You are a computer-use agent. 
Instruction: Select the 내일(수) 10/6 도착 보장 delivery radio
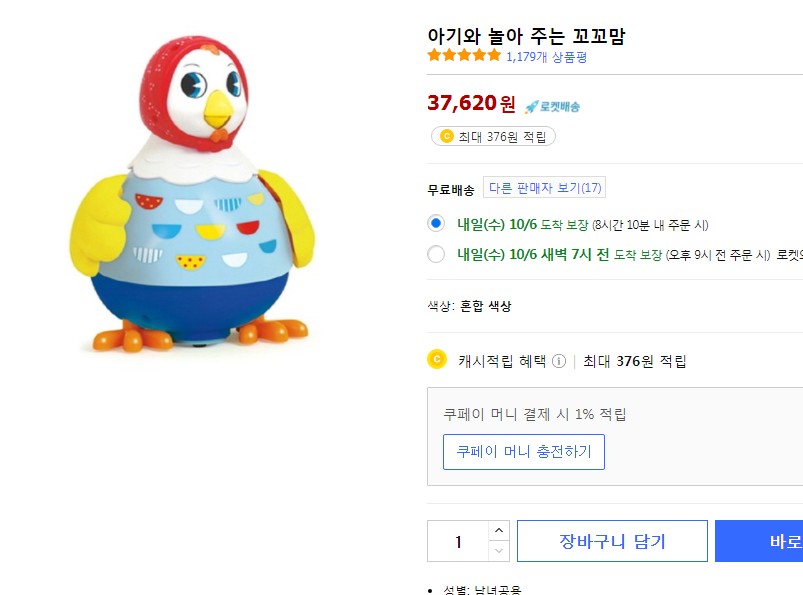[x=436, y=224]
